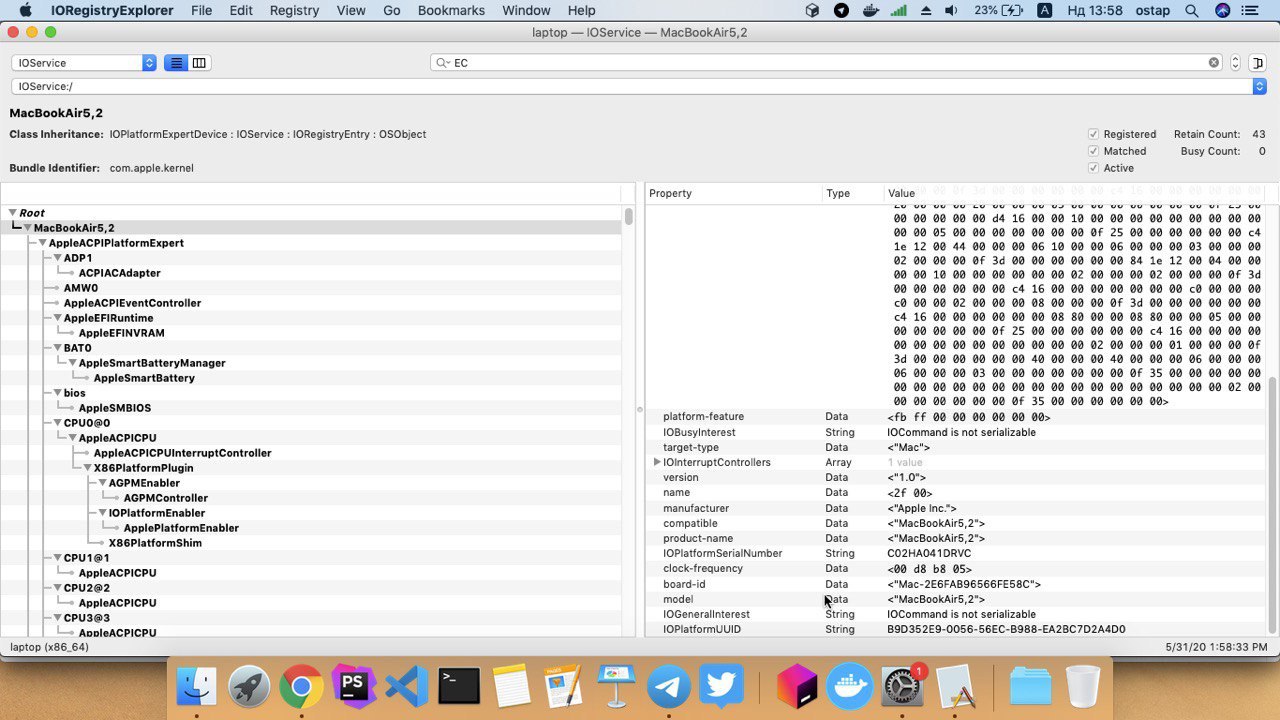Toggle the Registered checkbox
This screenshot has height=720, width=1280.
[x=1093, y=134]
